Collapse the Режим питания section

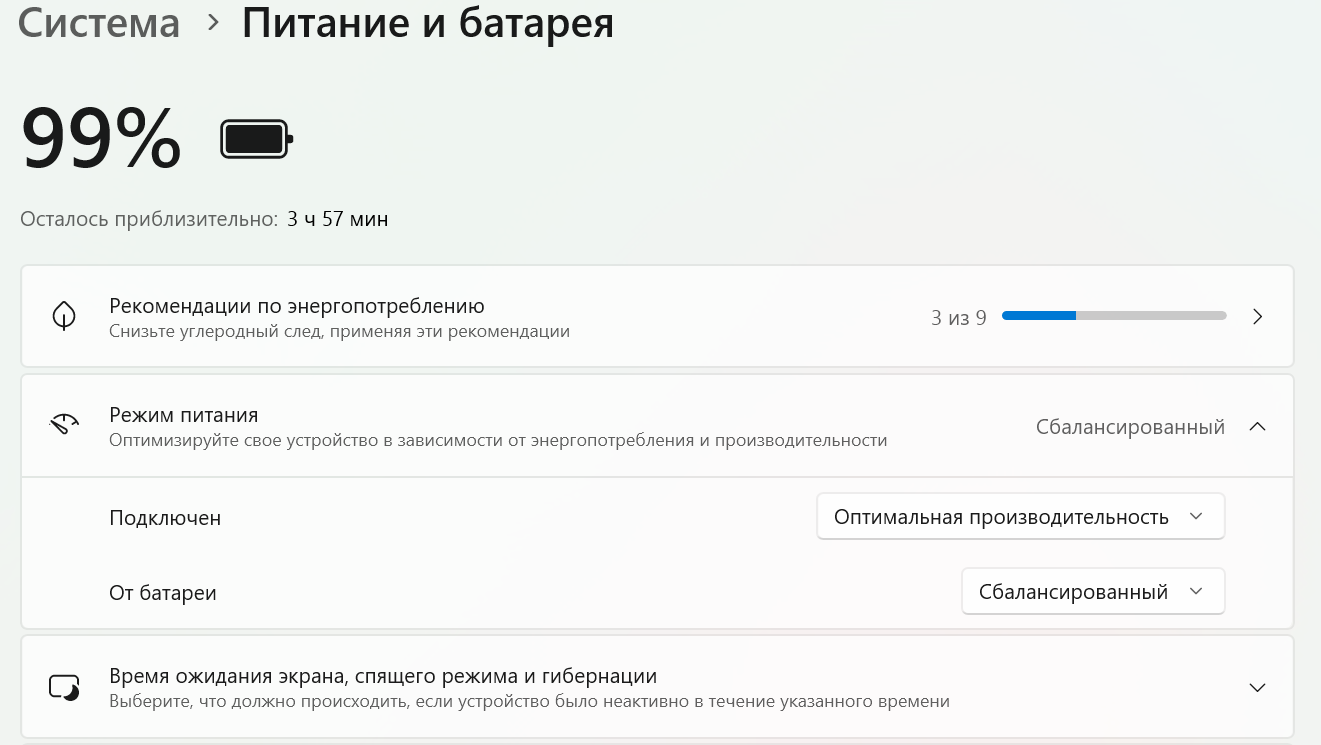(1258, 427)
